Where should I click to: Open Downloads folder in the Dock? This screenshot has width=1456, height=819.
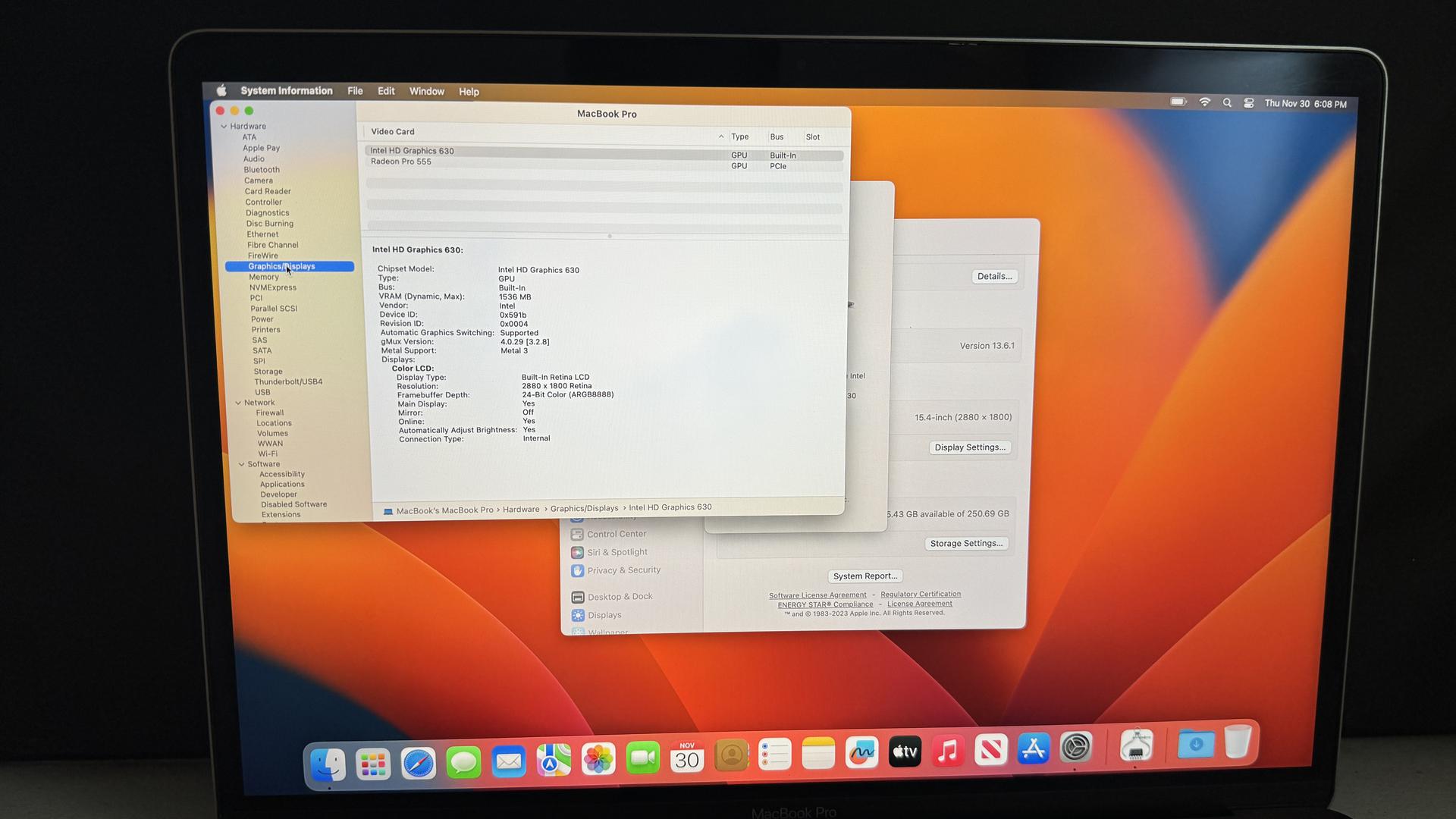coord(1195,743)
